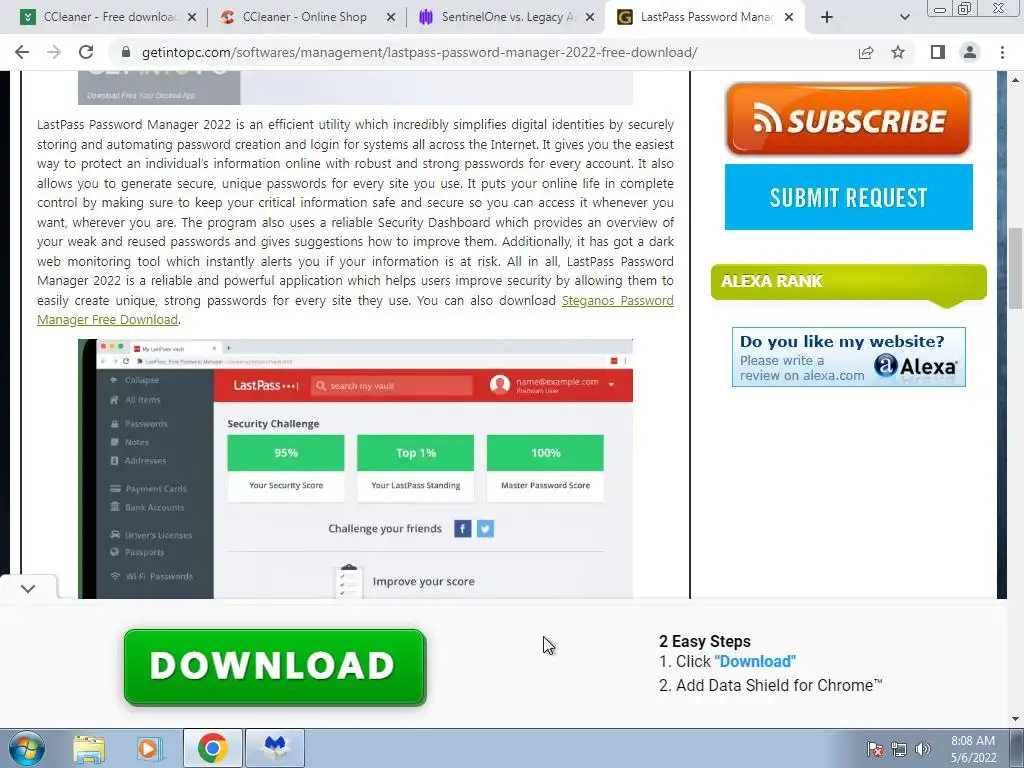Open Action Center flag tray icon
This screenshot has width=1024, height=768.
(874, 749)
